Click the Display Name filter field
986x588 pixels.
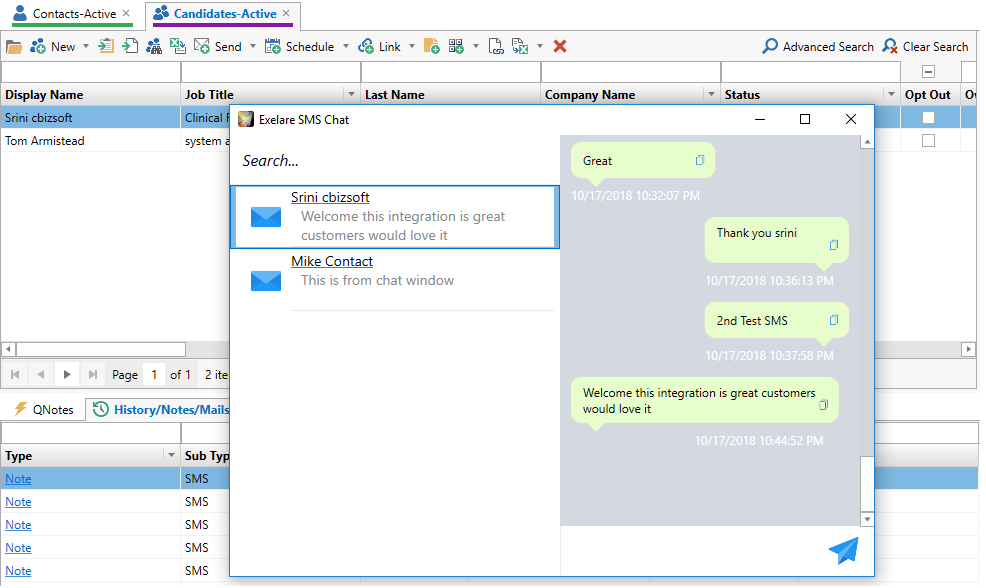pos(91,72)
